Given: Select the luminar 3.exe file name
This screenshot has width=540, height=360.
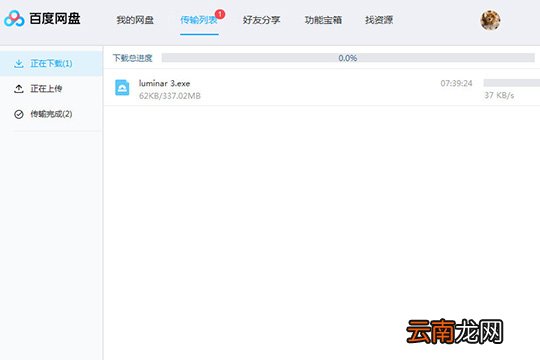Looking at the screenshot, I should 164,83.
